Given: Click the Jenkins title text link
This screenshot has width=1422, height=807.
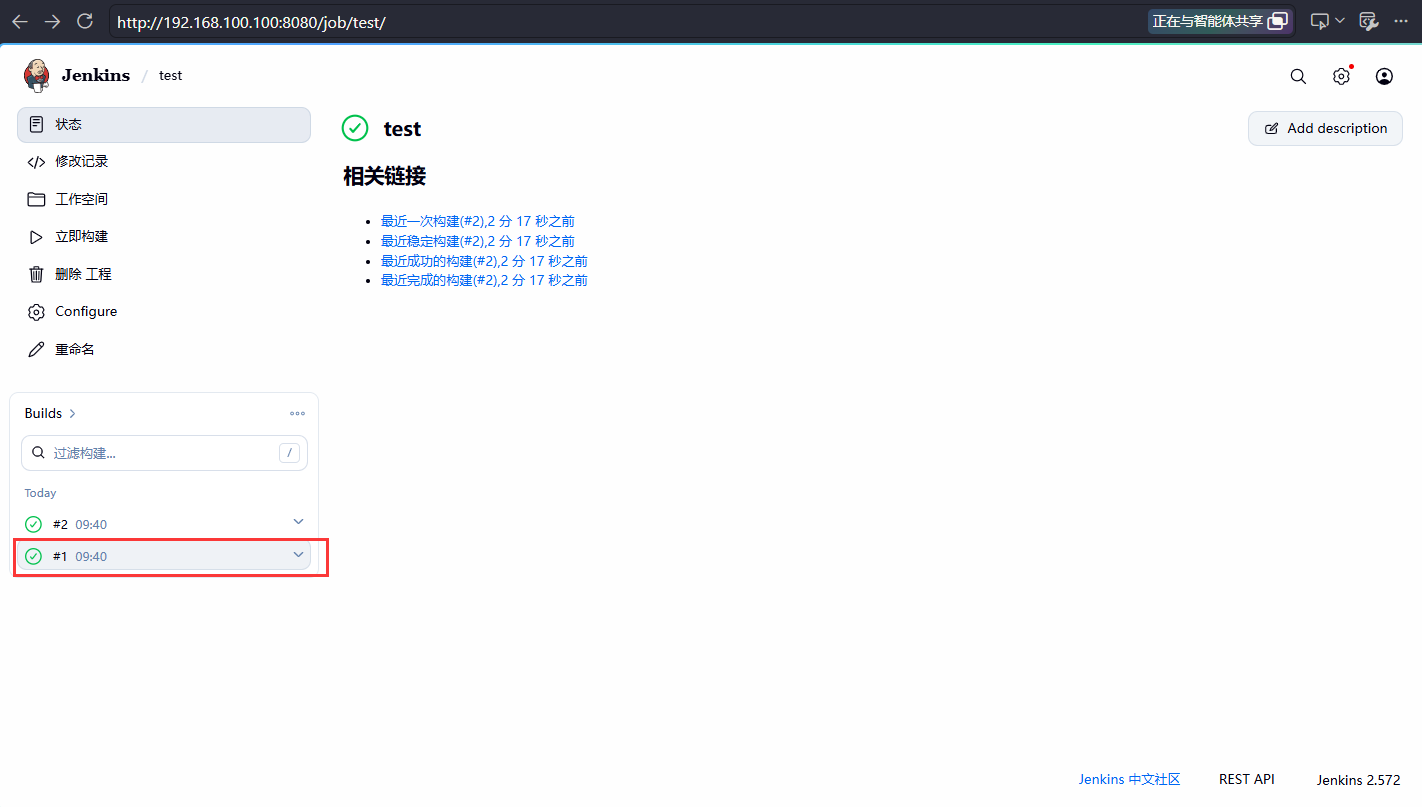Looking at the screenshot, I should (96, 75).
